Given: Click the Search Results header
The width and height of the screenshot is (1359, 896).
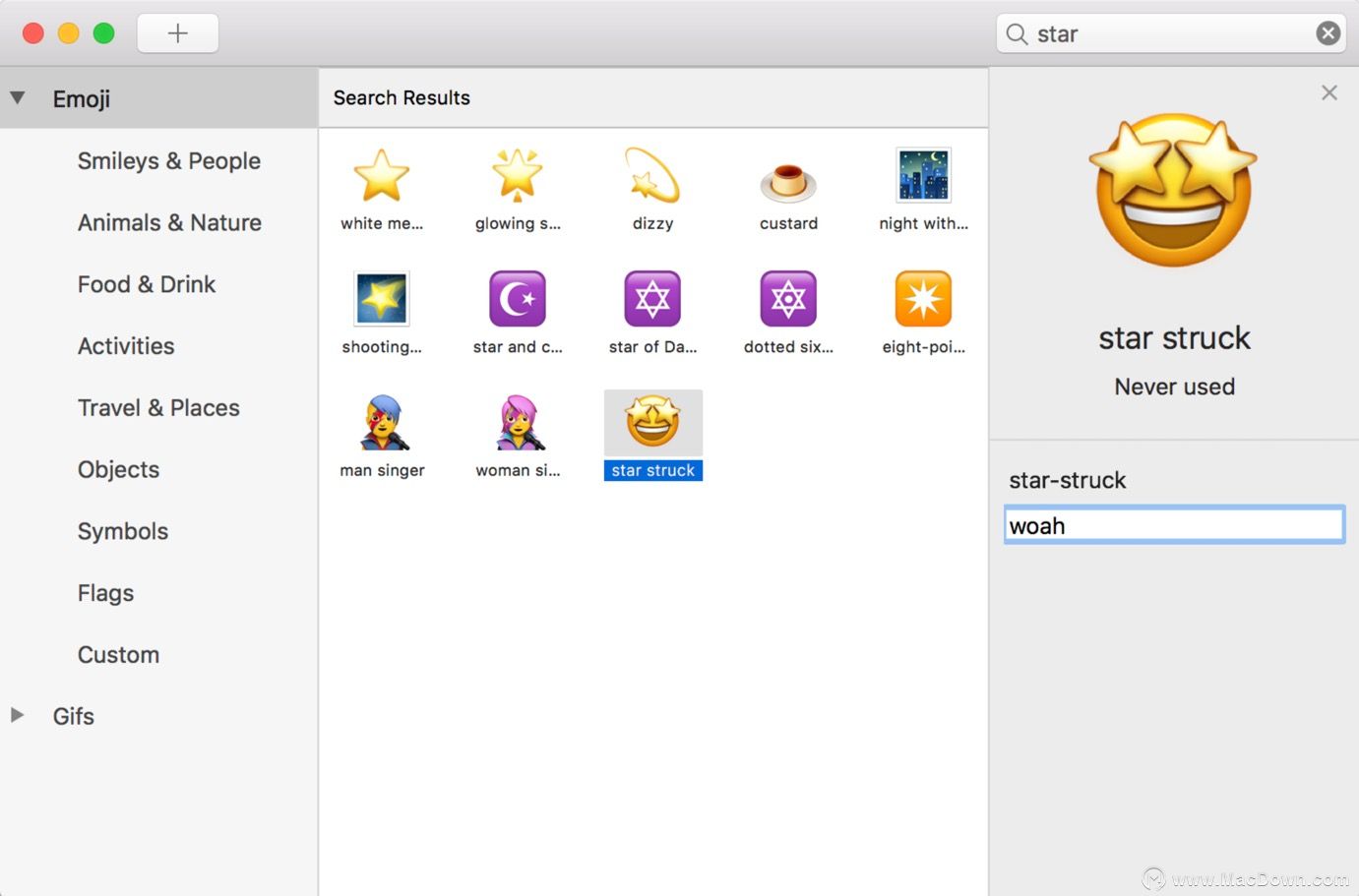Looking at the screenshot, I should pos(402,97).
